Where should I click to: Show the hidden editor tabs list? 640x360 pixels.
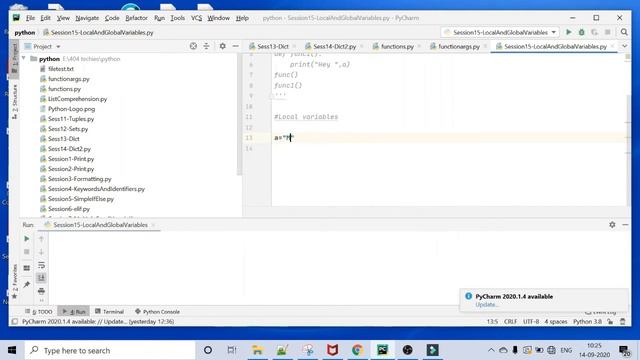(x=624, y=46)
